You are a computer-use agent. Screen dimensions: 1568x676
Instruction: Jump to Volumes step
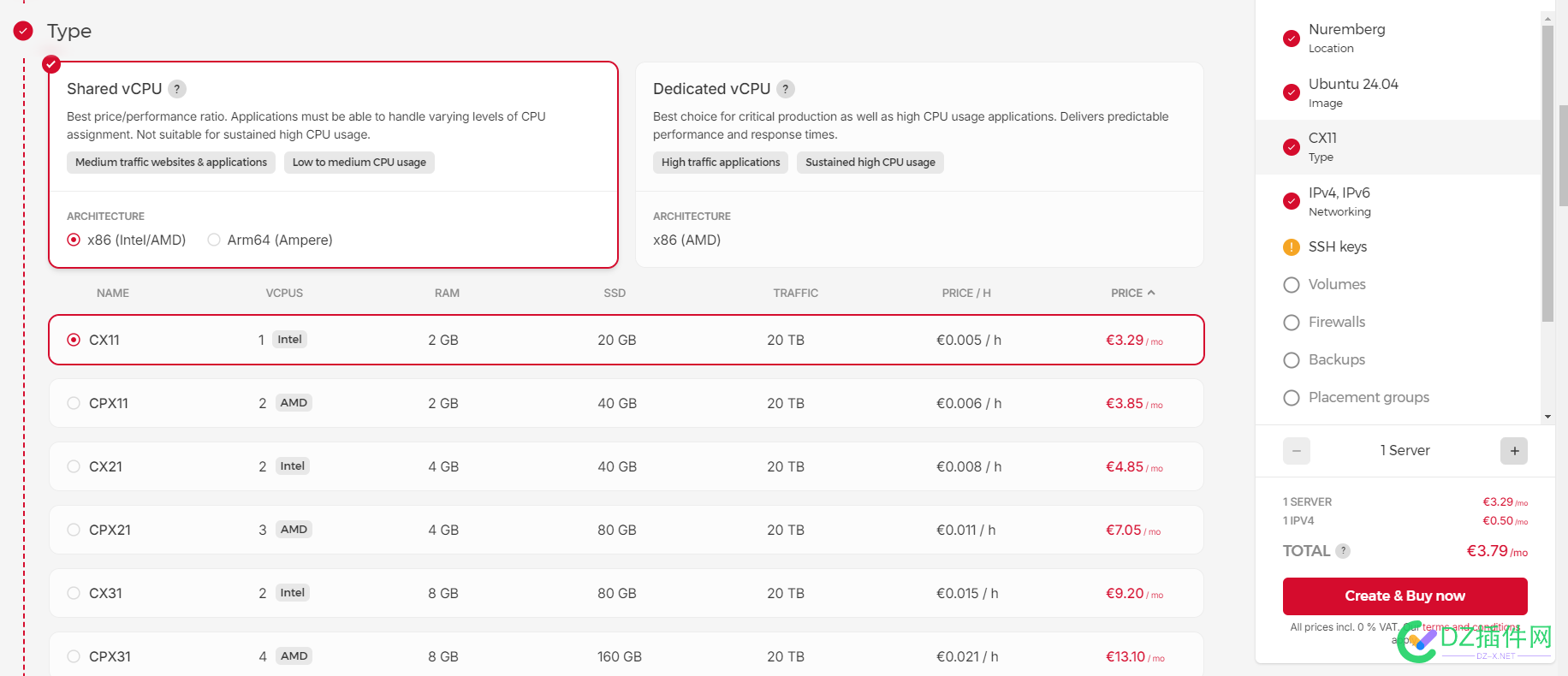pyautogui.click(x=1398, y=285)
